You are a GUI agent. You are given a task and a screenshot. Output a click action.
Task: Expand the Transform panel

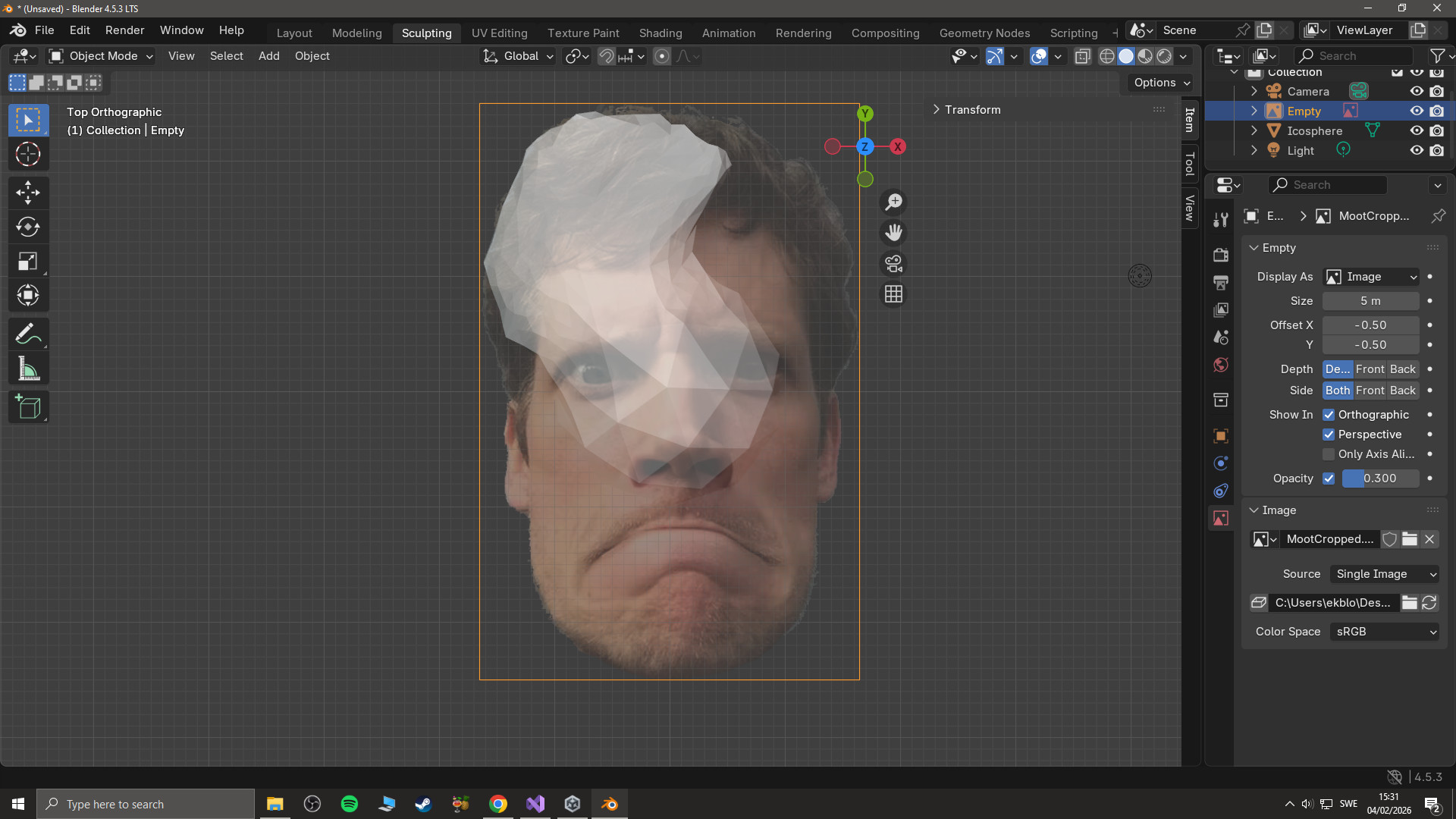[972, 110]
